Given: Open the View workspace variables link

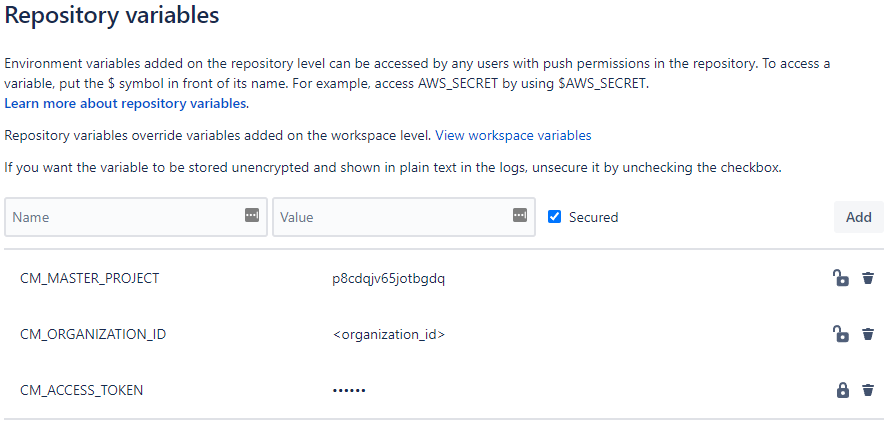Looking at the screenshot, I should 513,135.
